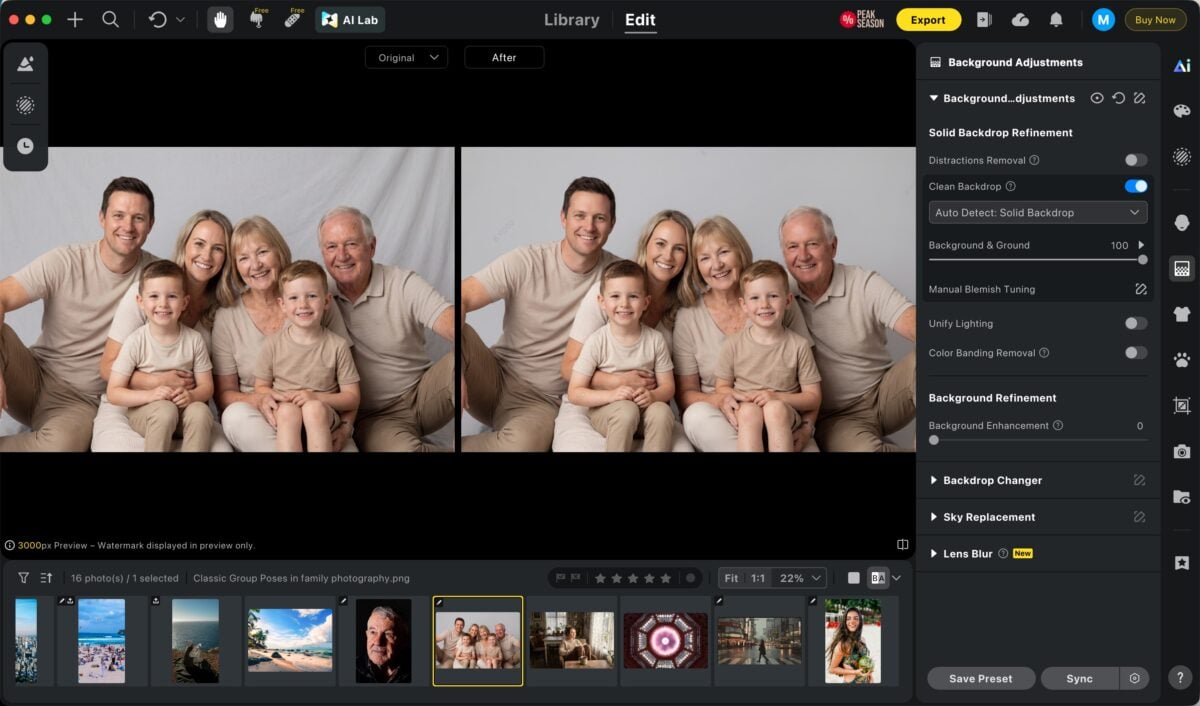Open the background adjustments icon in right sidebar

(x=1182, y=268)
